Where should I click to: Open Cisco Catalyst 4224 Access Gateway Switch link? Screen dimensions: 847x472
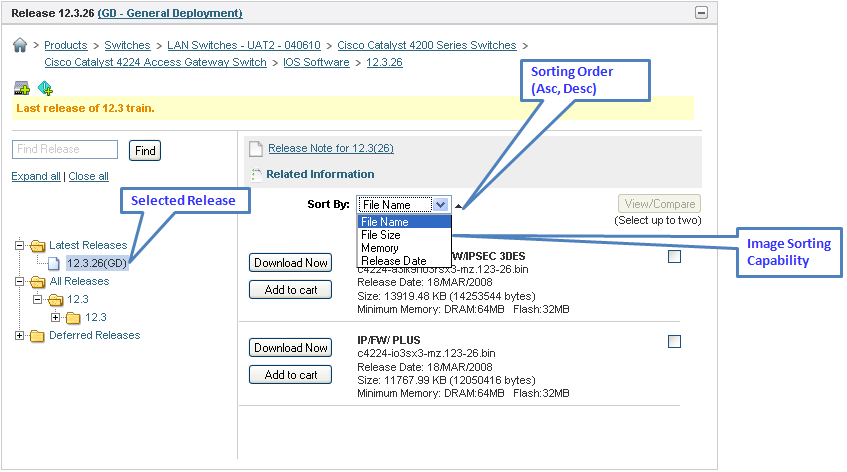(x=156, y=63)
